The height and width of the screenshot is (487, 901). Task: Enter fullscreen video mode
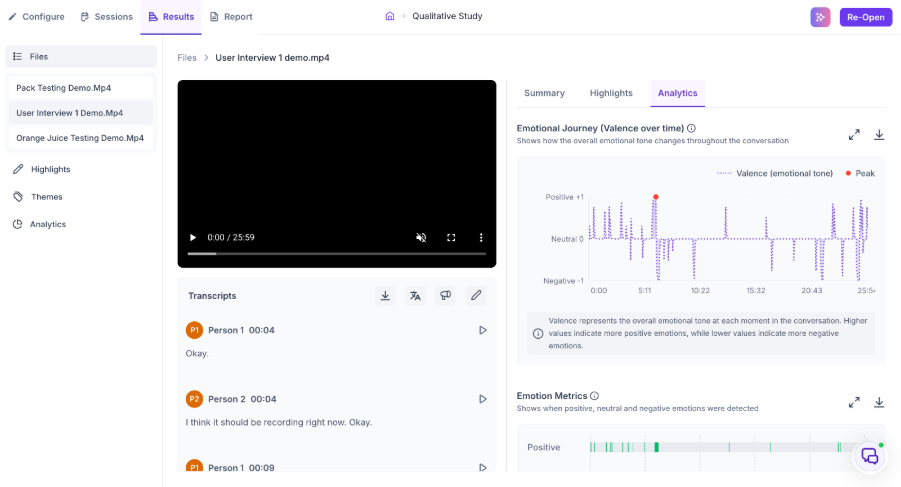pos(451,237)
